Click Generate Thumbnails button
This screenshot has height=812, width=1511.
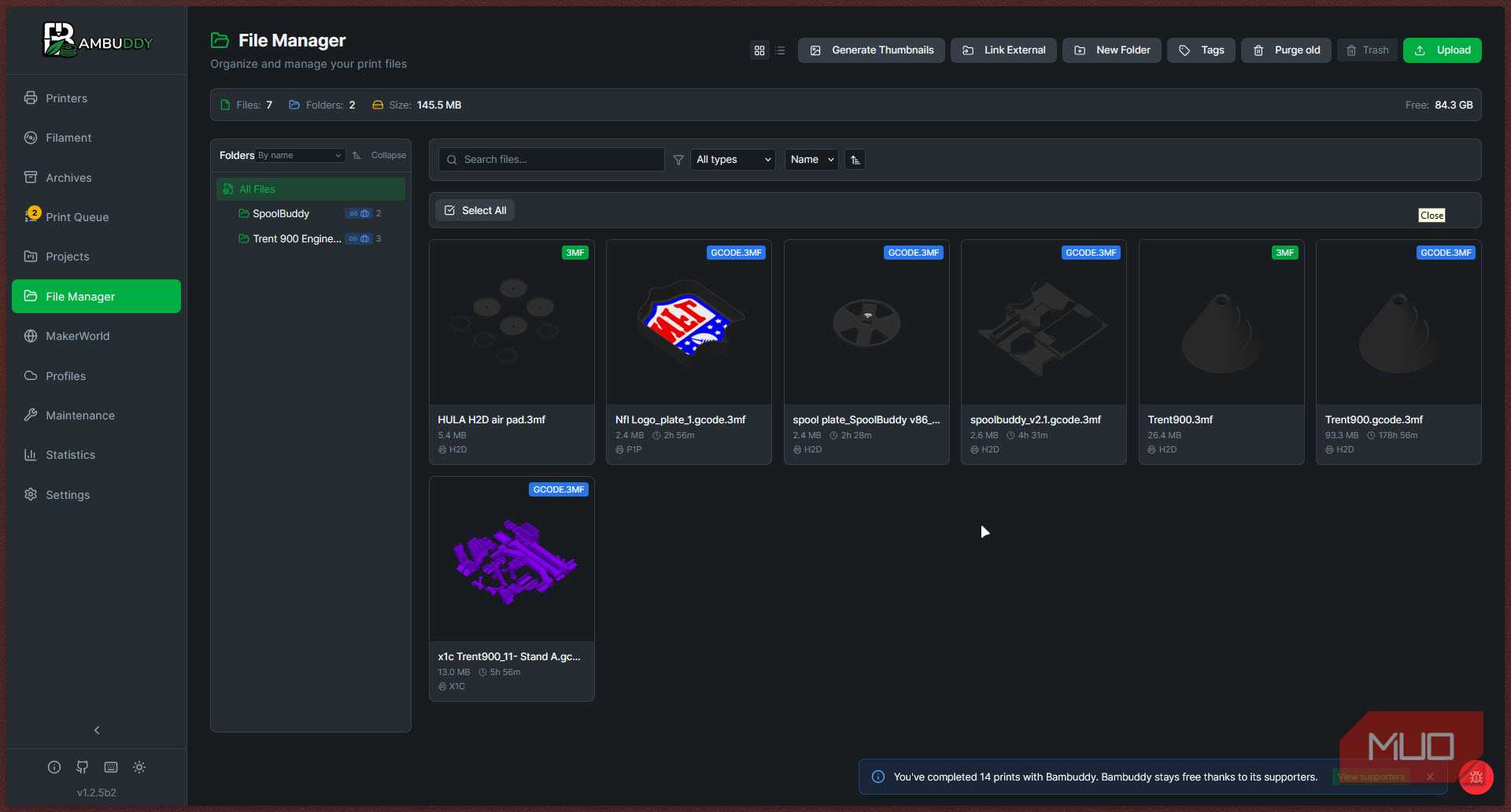pos(871,50)
